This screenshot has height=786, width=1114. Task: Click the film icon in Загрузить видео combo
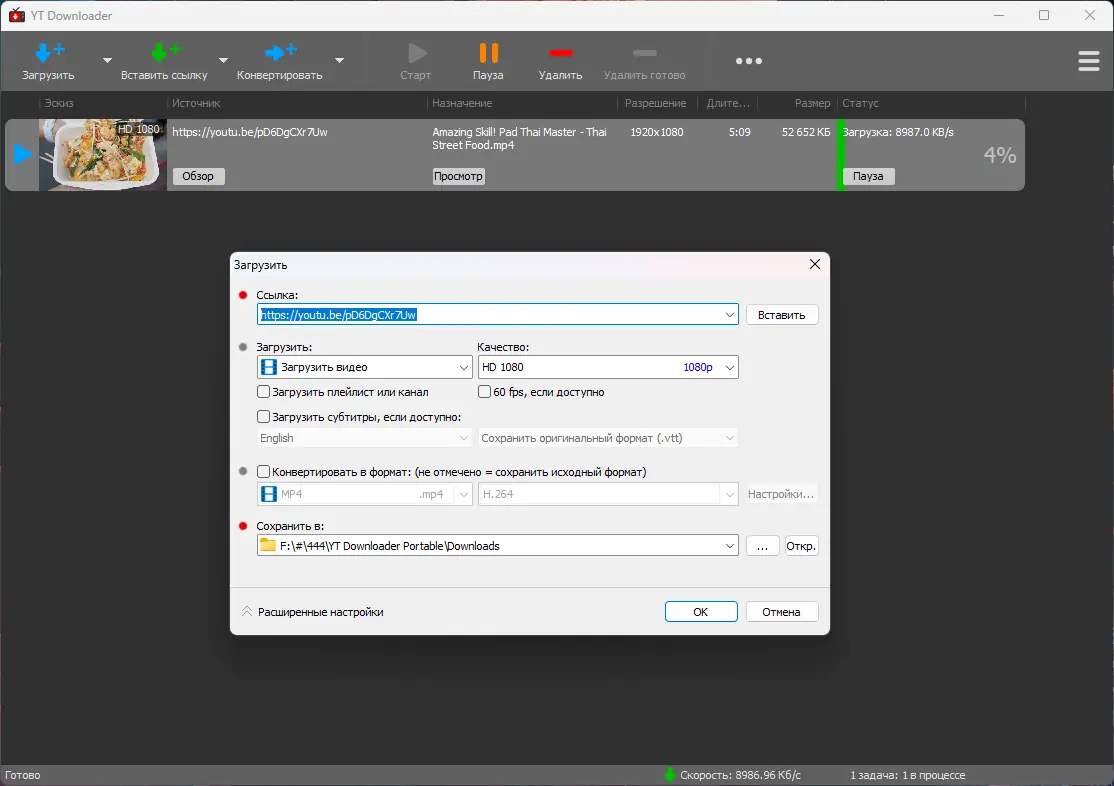click(x=269, y=367)
